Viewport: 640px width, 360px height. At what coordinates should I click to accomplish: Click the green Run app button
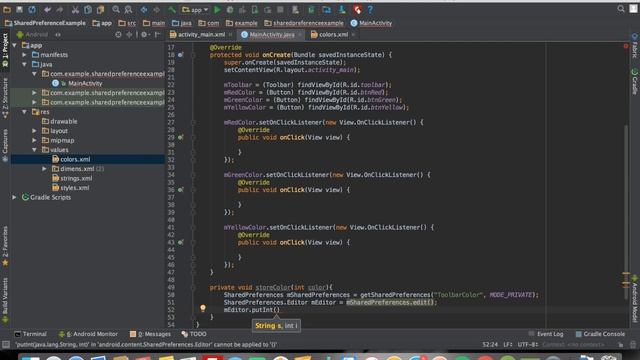(218, 9)
